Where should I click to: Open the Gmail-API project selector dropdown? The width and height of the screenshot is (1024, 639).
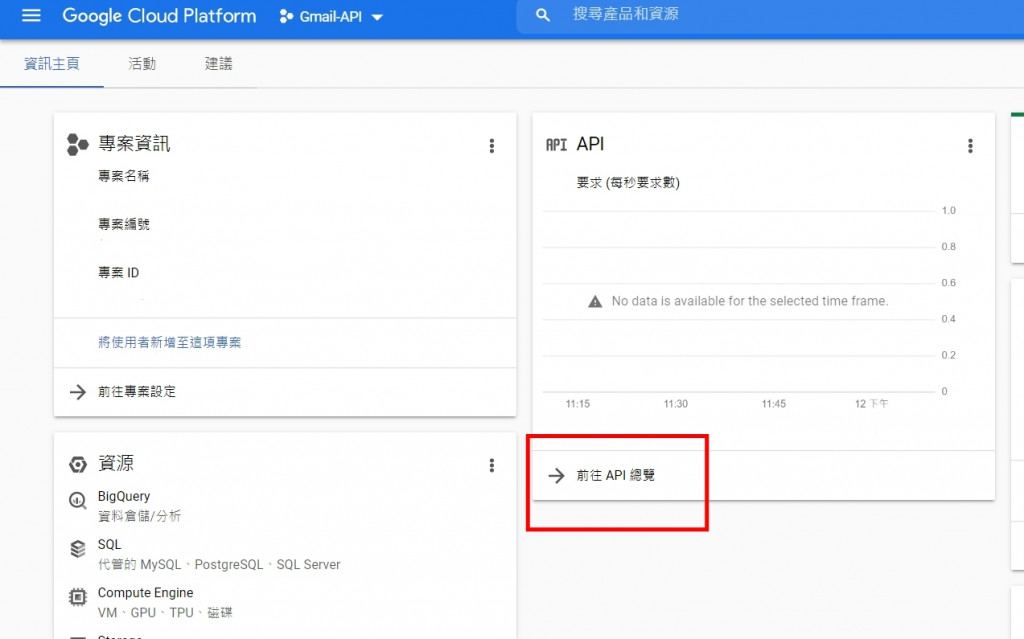[x=331, y=16]
